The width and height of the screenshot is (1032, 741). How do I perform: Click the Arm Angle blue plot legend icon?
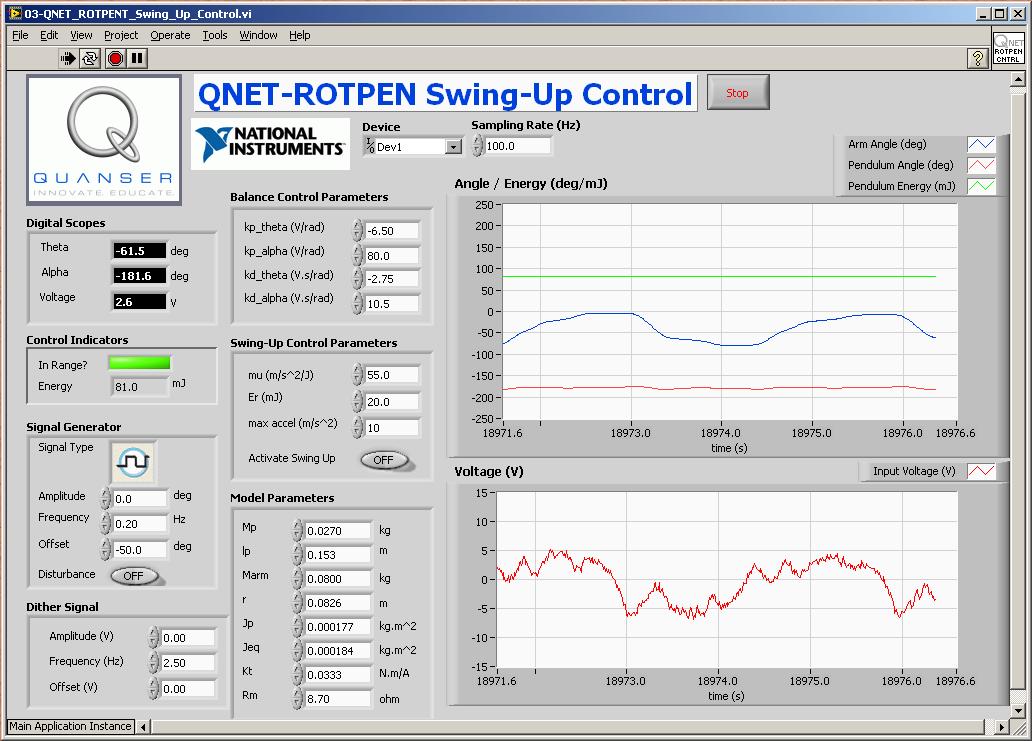[x=981, y=144]
